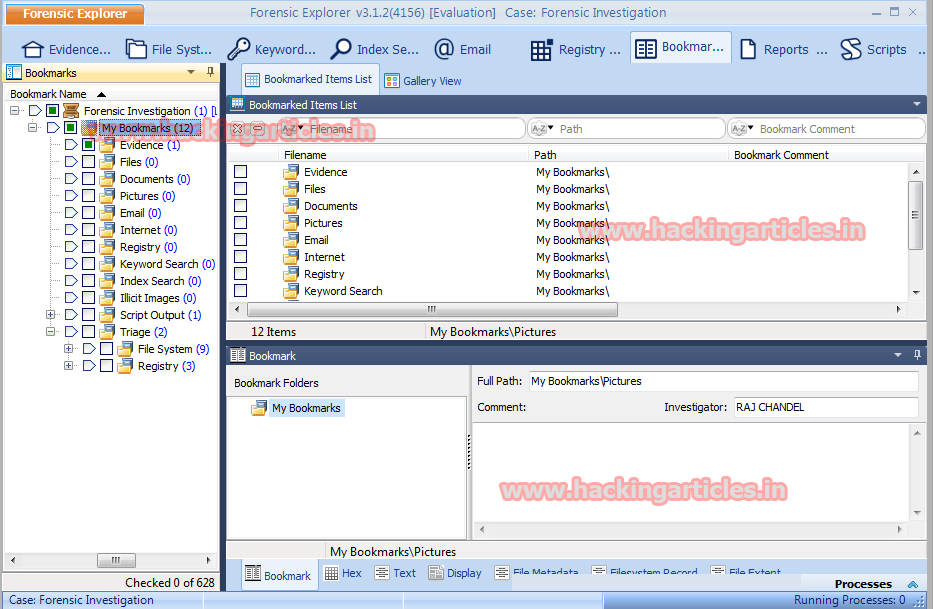Collapse the Forensic Investigation tree node
This screenshot has width=933, height=609.
click(15, 111)
